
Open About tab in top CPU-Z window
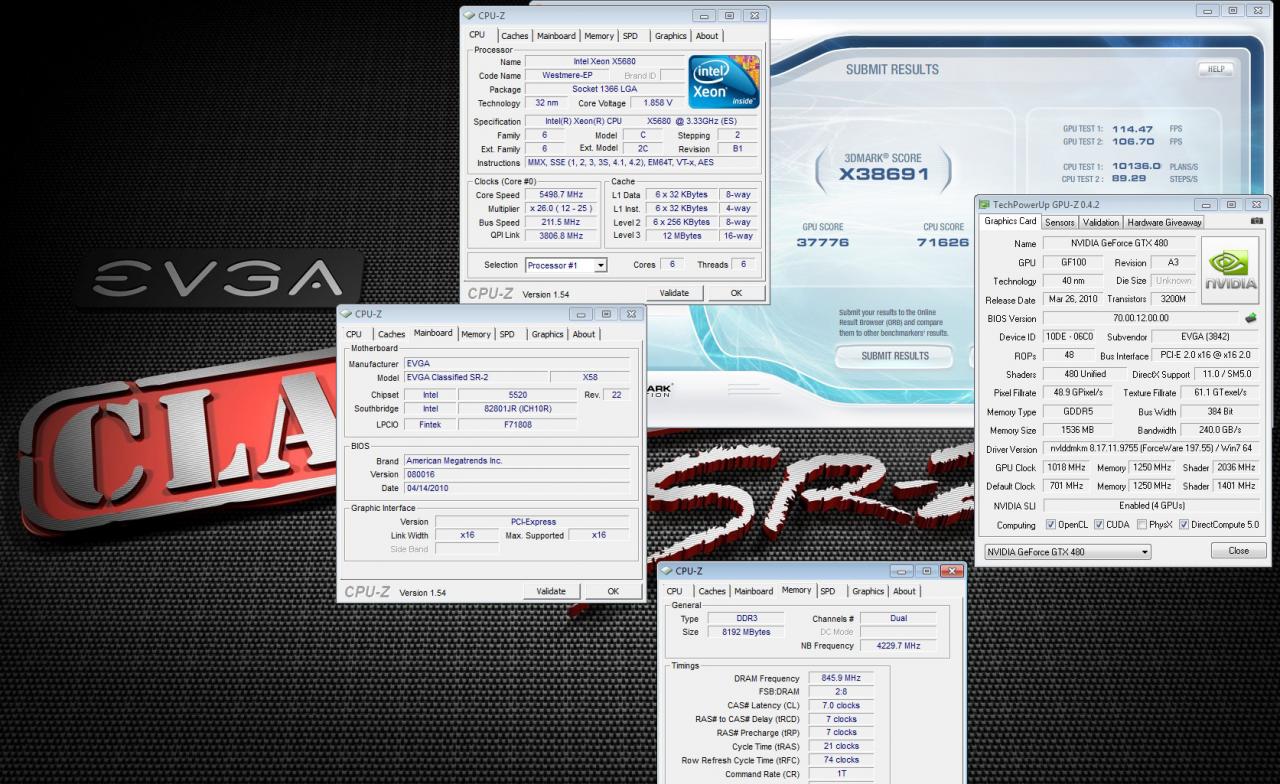(x=707, y=36)
